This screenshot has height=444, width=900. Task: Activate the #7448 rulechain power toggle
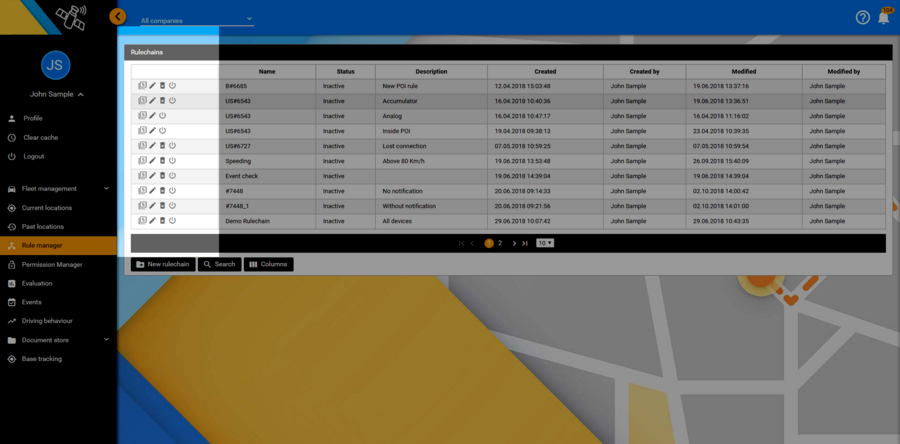(172, 190)
